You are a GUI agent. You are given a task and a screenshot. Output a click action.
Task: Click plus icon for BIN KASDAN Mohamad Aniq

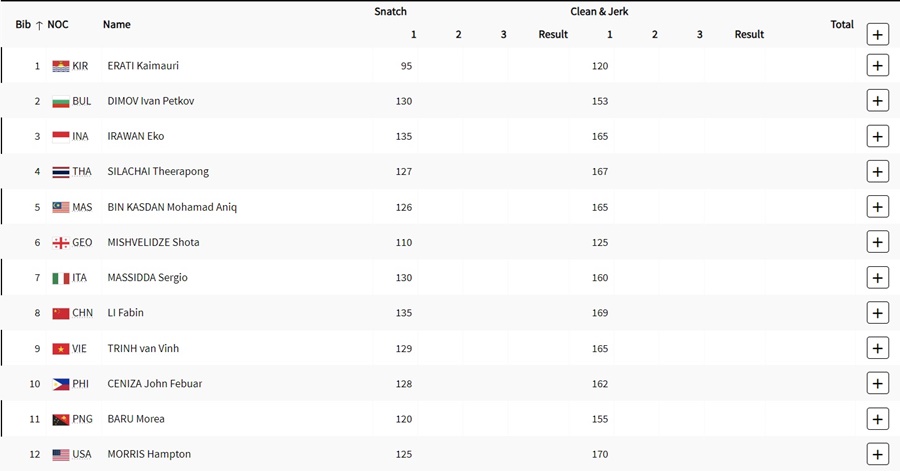(877, 207)
